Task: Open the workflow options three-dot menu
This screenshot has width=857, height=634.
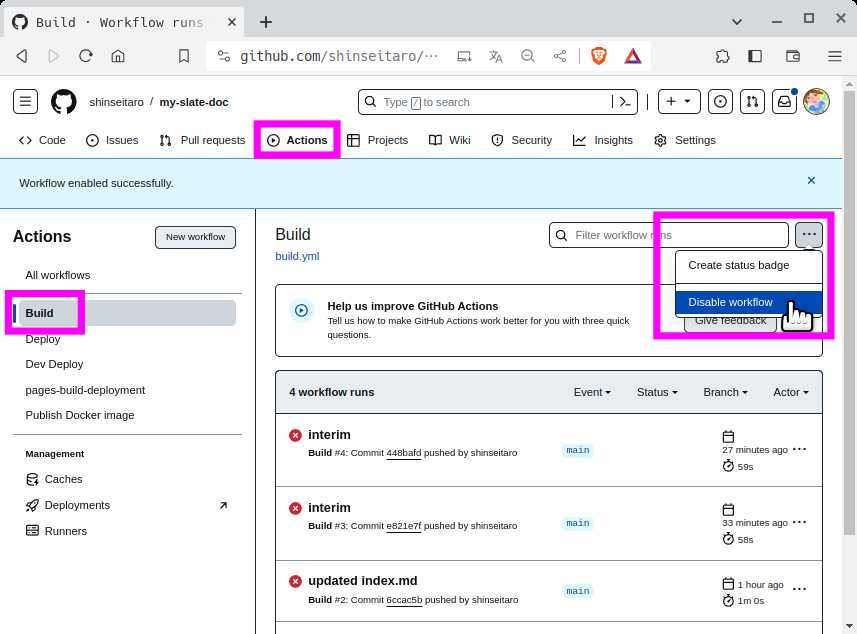Action: pos(809,234)
